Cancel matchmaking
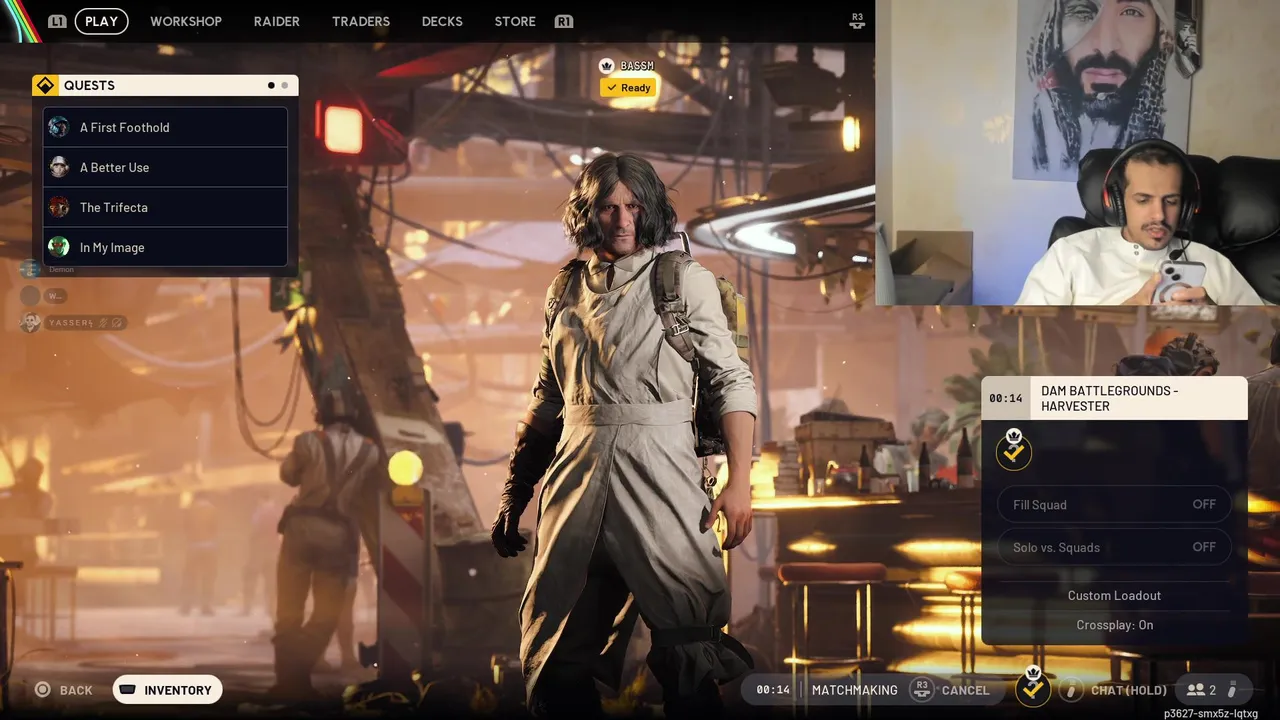The width and height of the screenshot is (1280, 720). (965, 690)
